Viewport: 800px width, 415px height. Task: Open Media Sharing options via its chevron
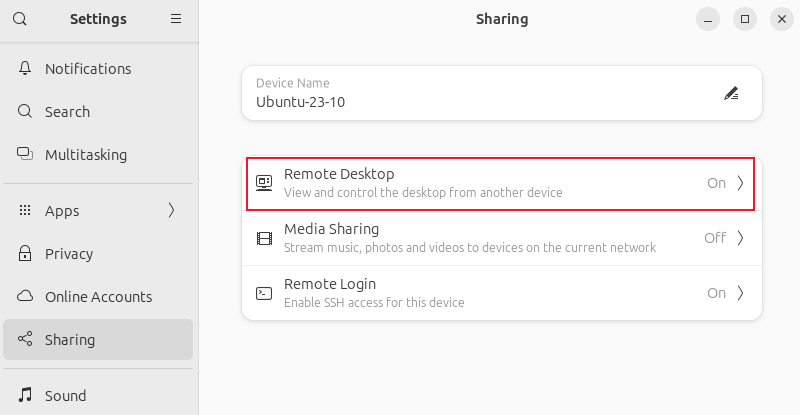pyautogui.click(x=740, y=238)
